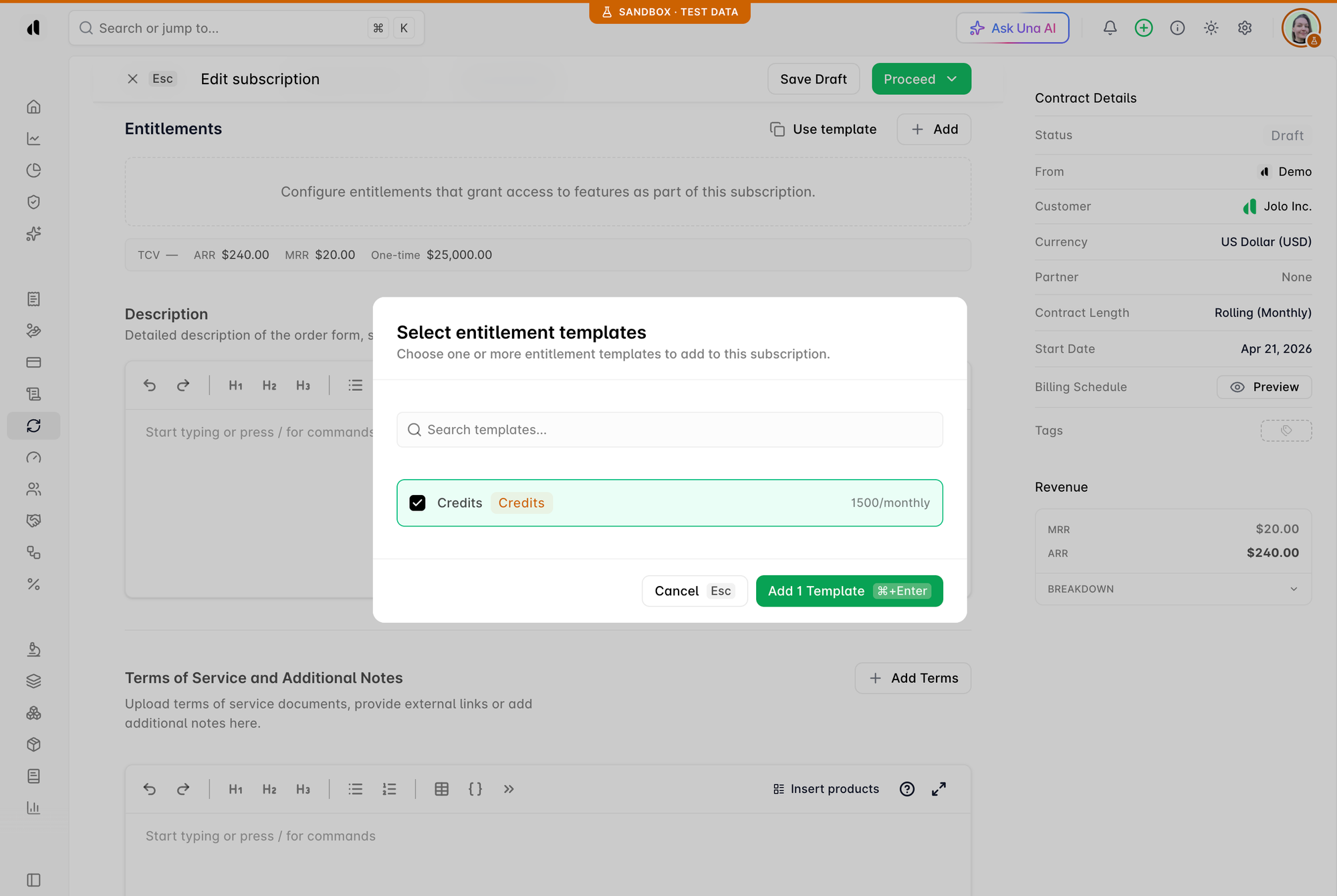Click Use template for entitlements
1337x896 pixels.
(823, 129)
